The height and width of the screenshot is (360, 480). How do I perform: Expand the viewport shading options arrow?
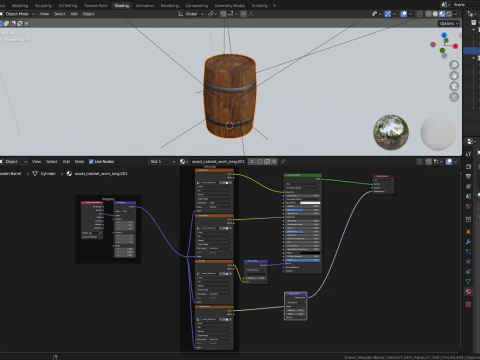coord(456,14)
